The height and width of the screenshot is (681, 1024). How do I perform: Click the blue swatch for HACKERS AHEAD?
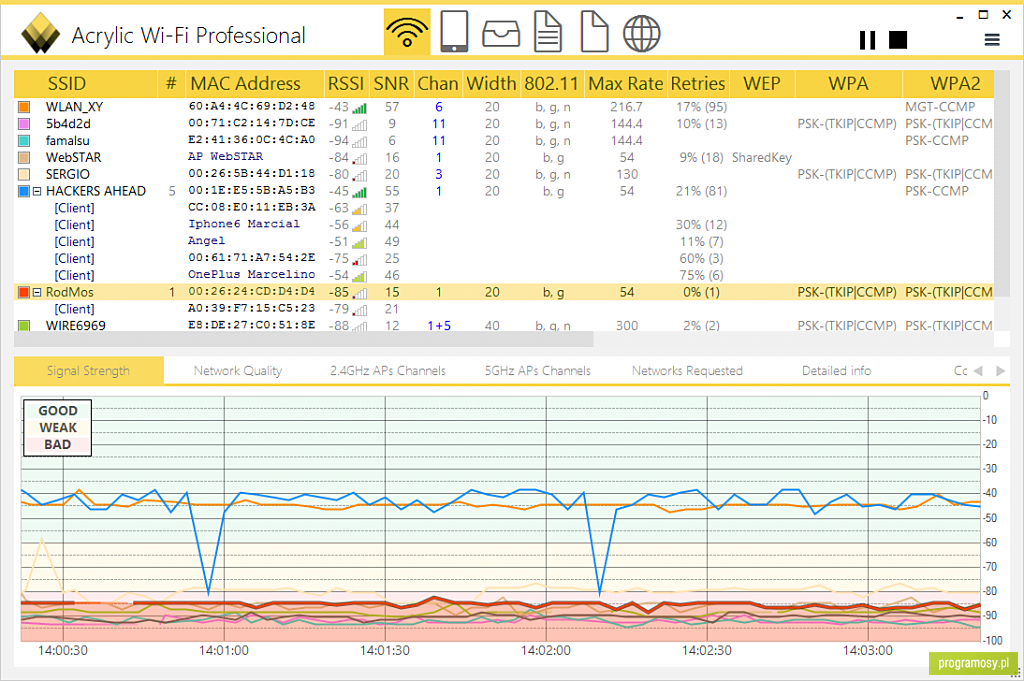[24, 191]
